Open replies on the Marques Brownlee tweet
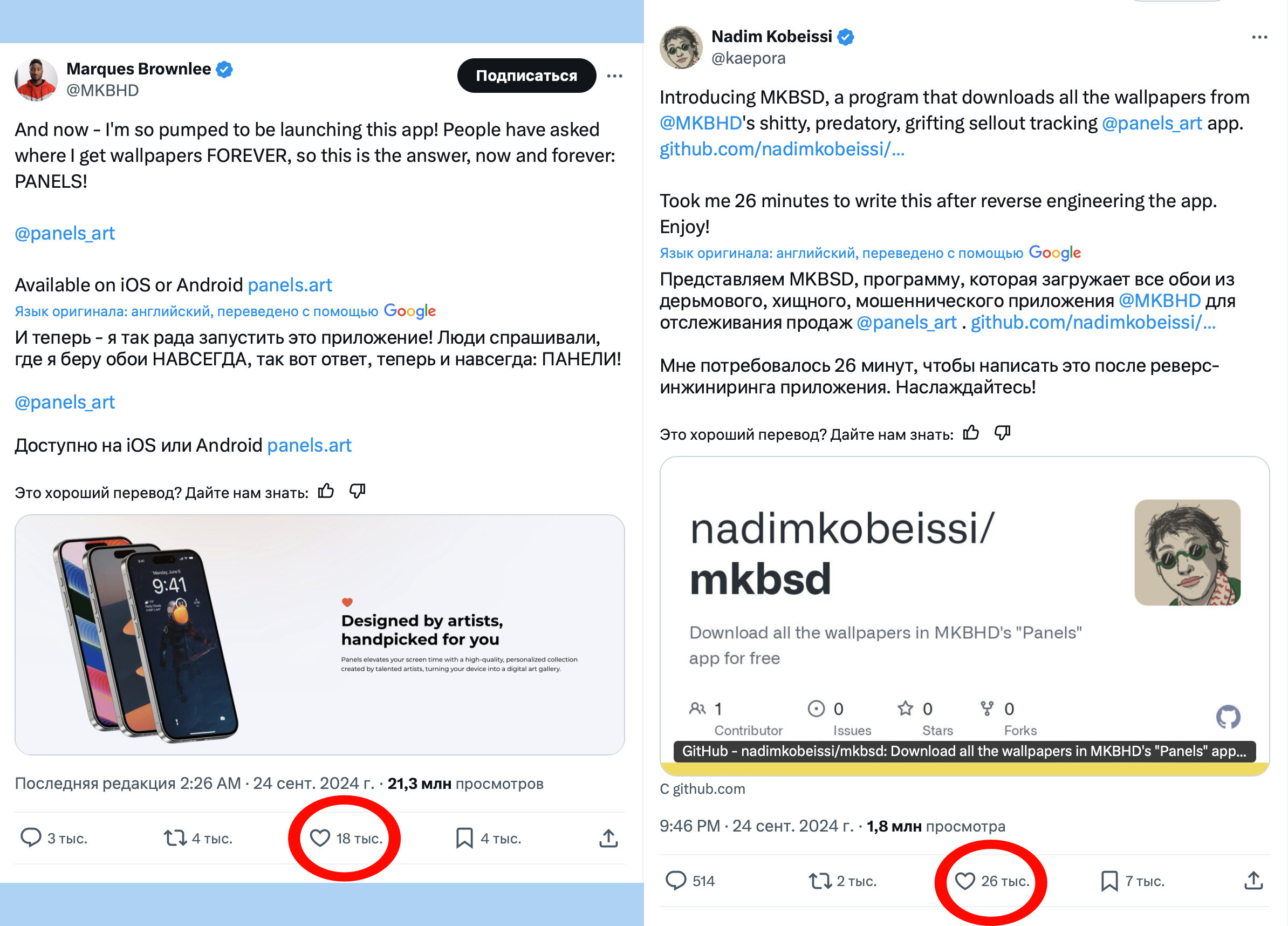 (x=31, y=838)
